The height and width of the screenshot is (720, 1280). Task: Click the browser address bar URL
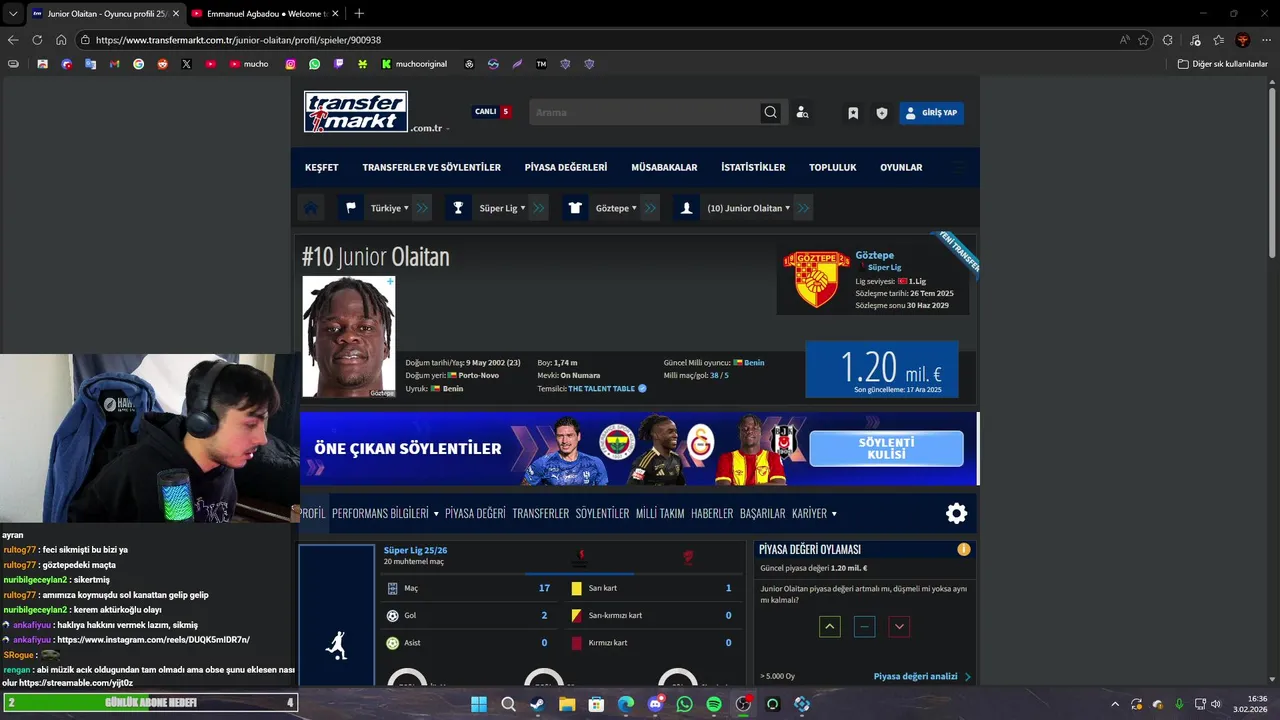[x=238, y=40]
